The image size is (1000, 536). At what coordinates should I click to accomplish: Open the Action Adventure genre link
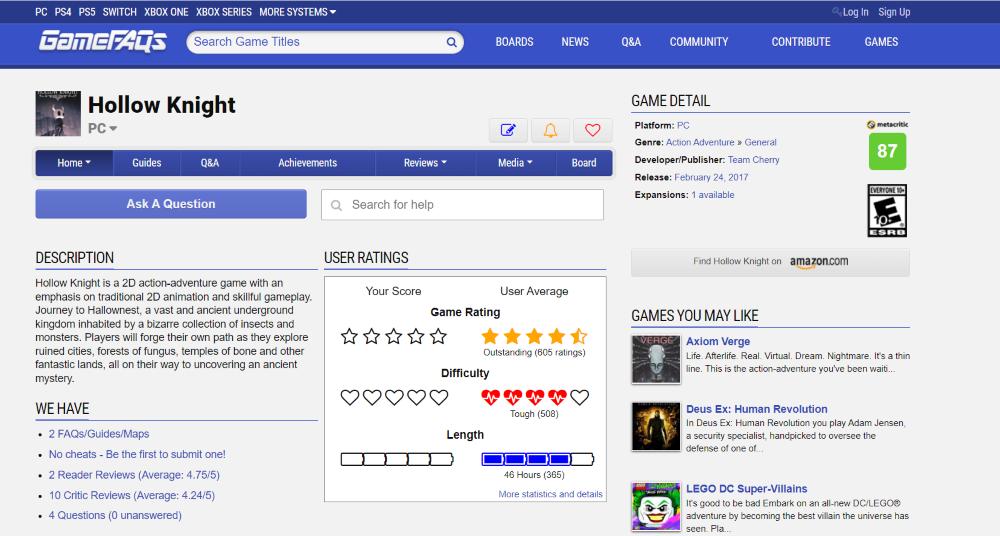(x=700, y=142)
